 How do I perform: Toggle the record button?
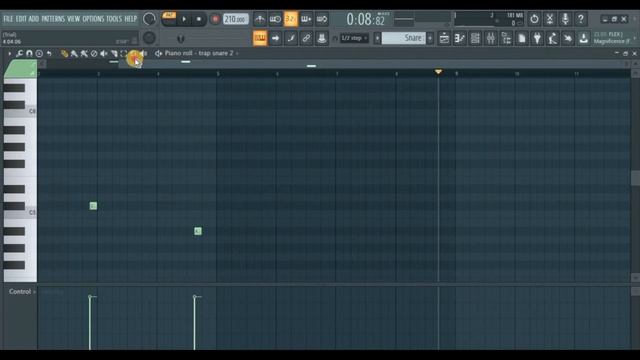click(x=215, y=19)
